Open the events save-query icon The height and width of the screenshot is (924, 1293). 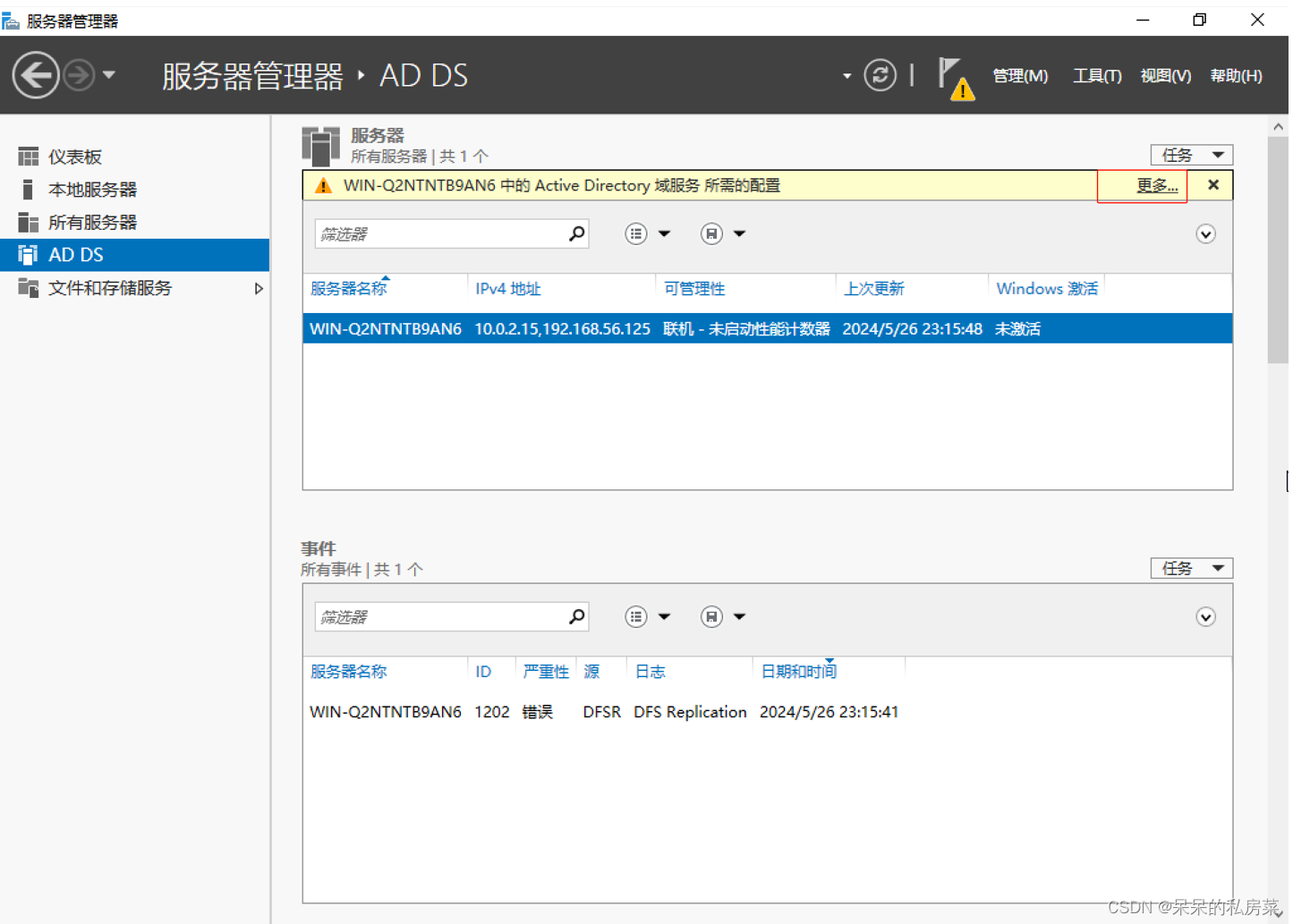(711, 616)
